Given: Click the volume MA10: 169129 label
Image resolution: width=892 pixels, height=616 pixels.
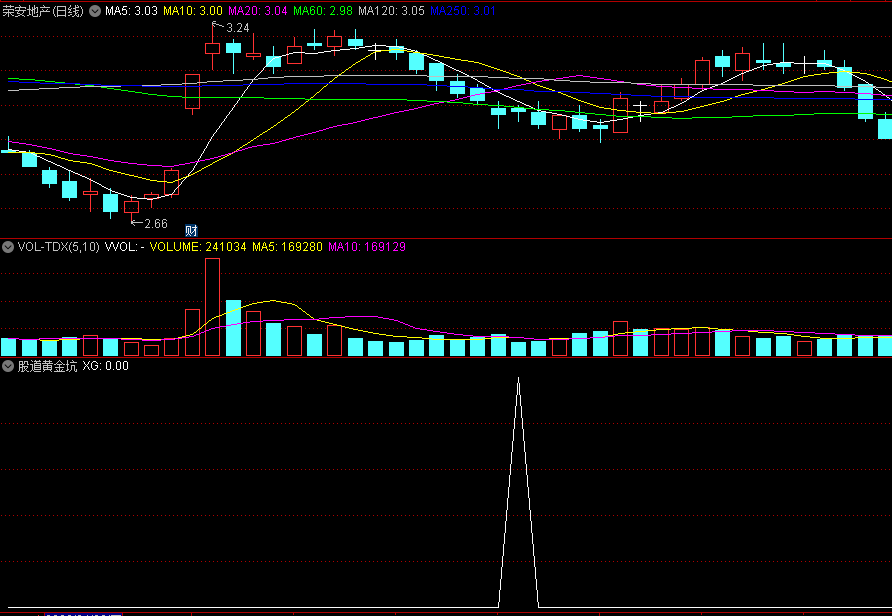Looking at the screenshot, I should click(367, 247).
